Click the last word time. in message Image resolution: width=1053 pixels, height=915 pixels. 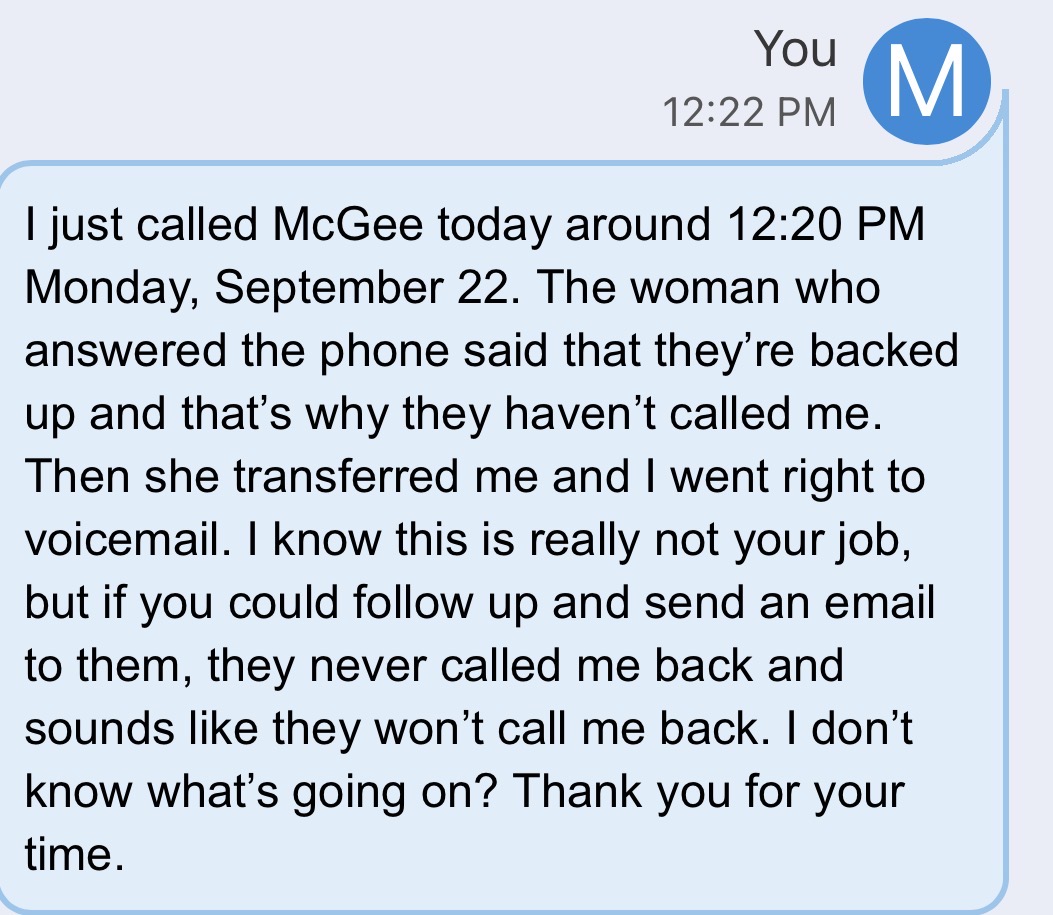coord(75,855)
